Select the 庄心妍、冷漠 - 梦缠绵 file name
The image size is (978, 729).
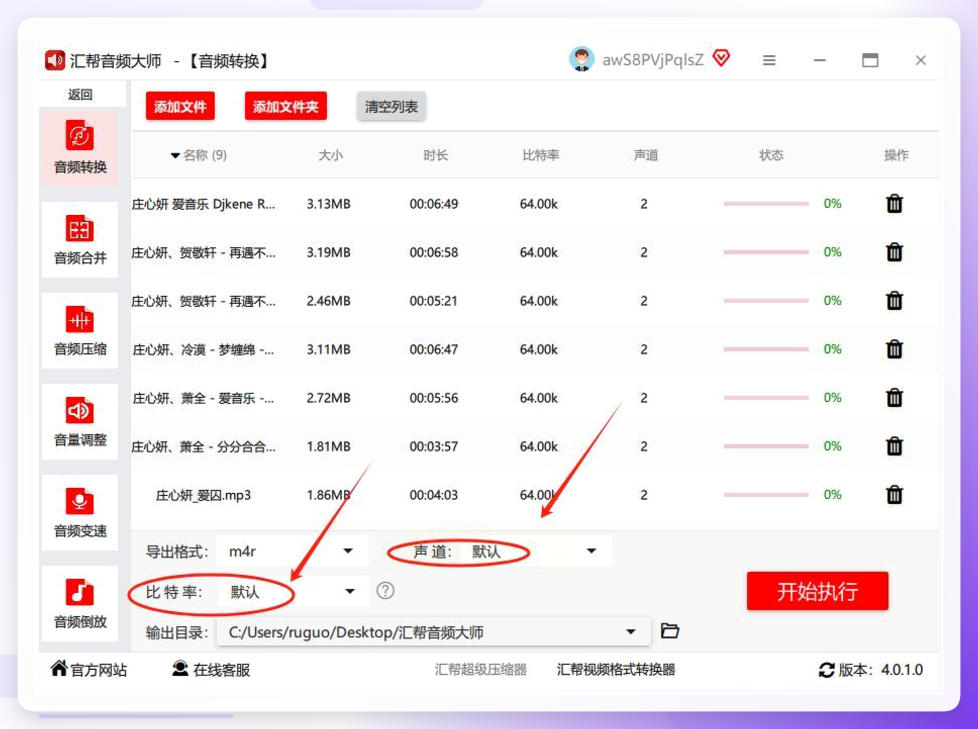pyautogui.click(x=203, y=350)
